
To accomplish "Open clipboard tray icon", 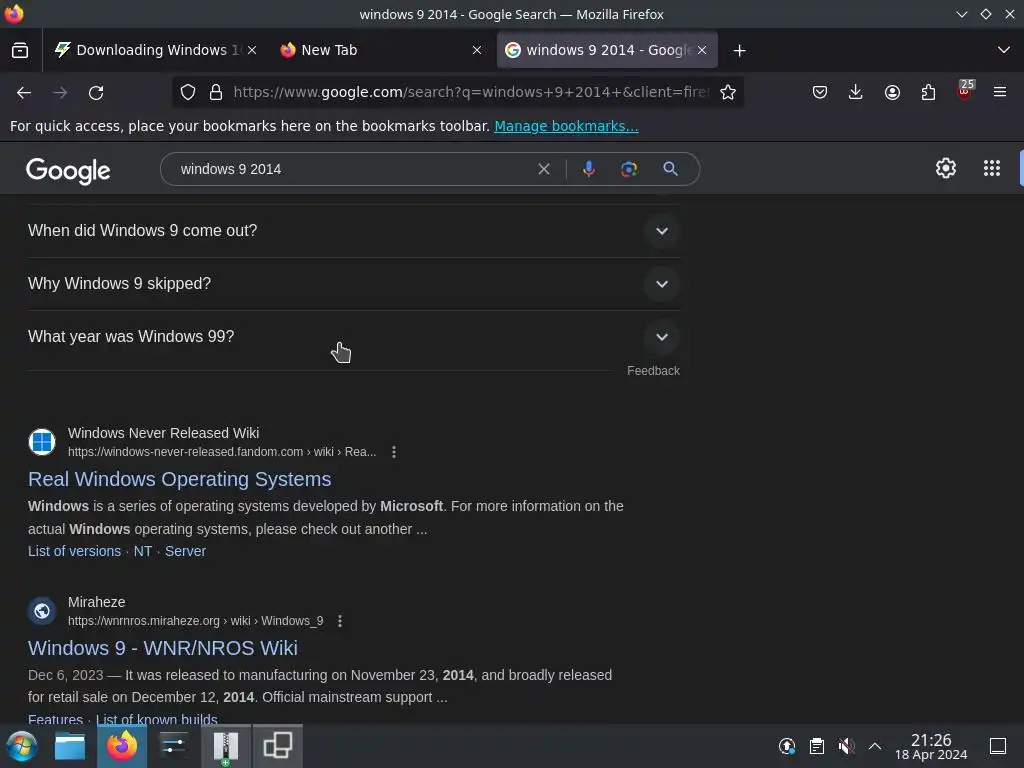I will pos(817,746).
